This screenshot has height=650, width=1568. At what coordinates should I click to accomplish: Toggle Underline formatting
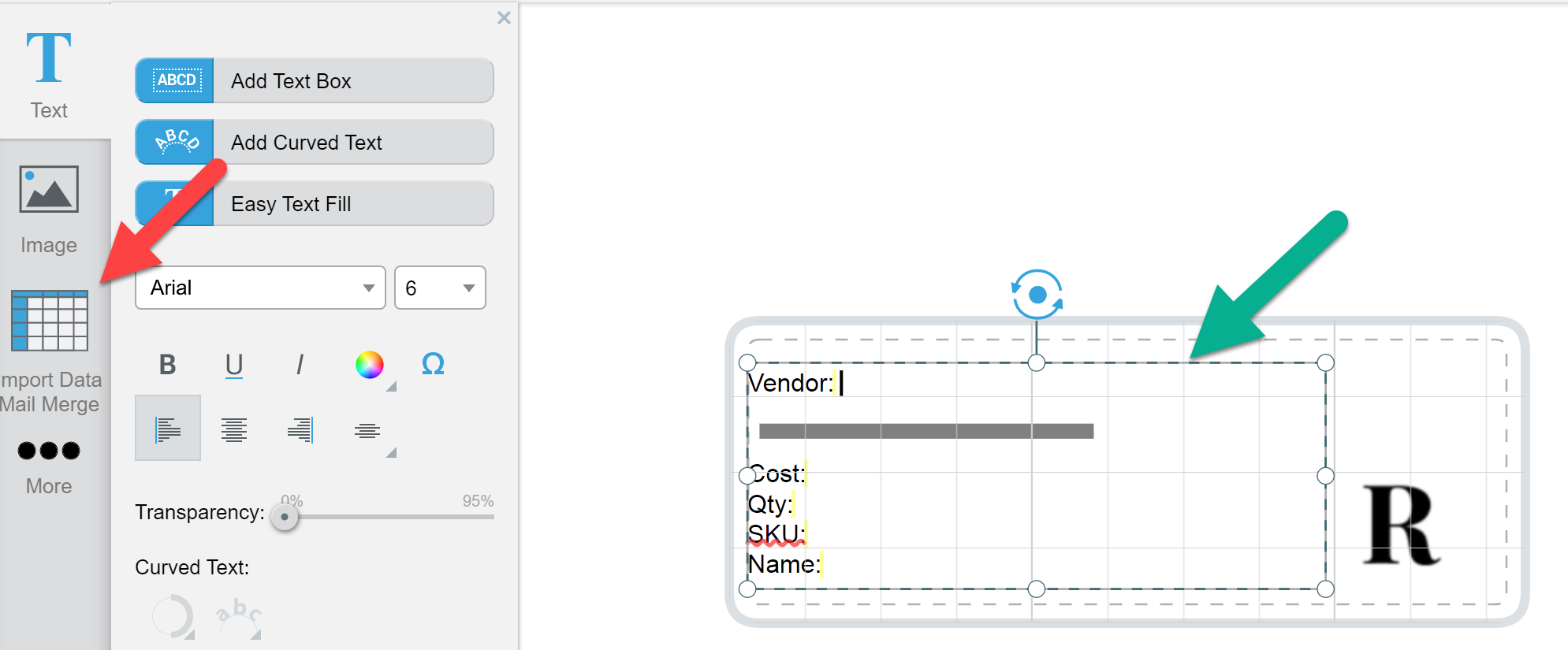point(234,365)
